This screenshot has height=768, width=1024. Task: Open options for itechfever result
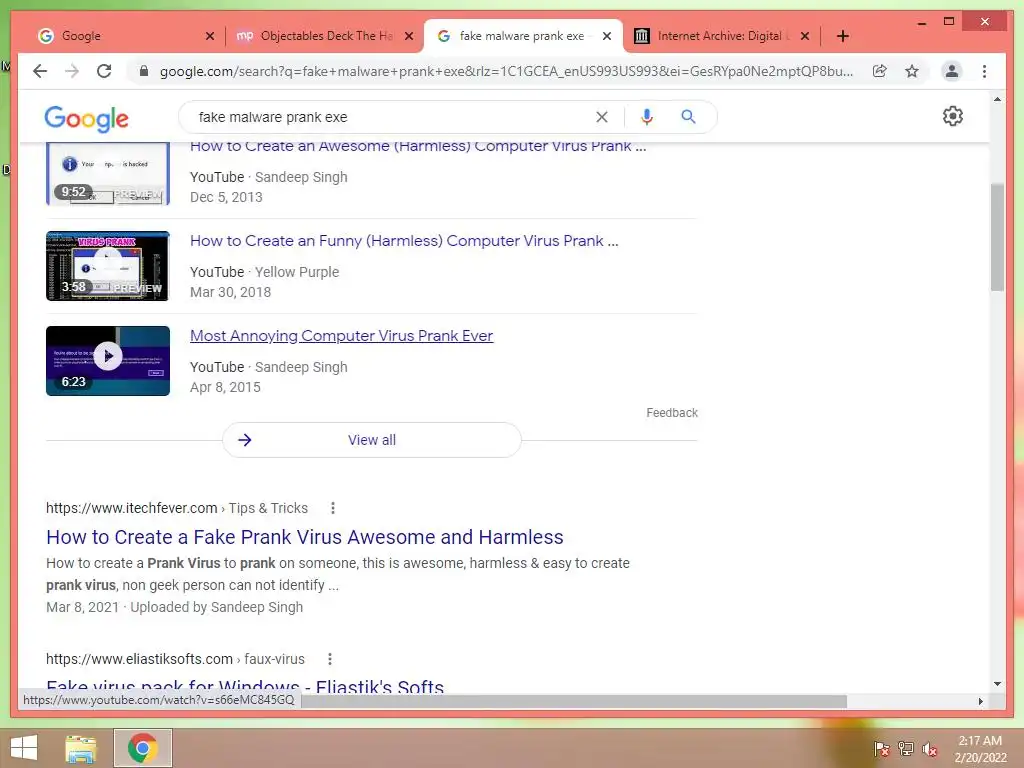[332, 508]
